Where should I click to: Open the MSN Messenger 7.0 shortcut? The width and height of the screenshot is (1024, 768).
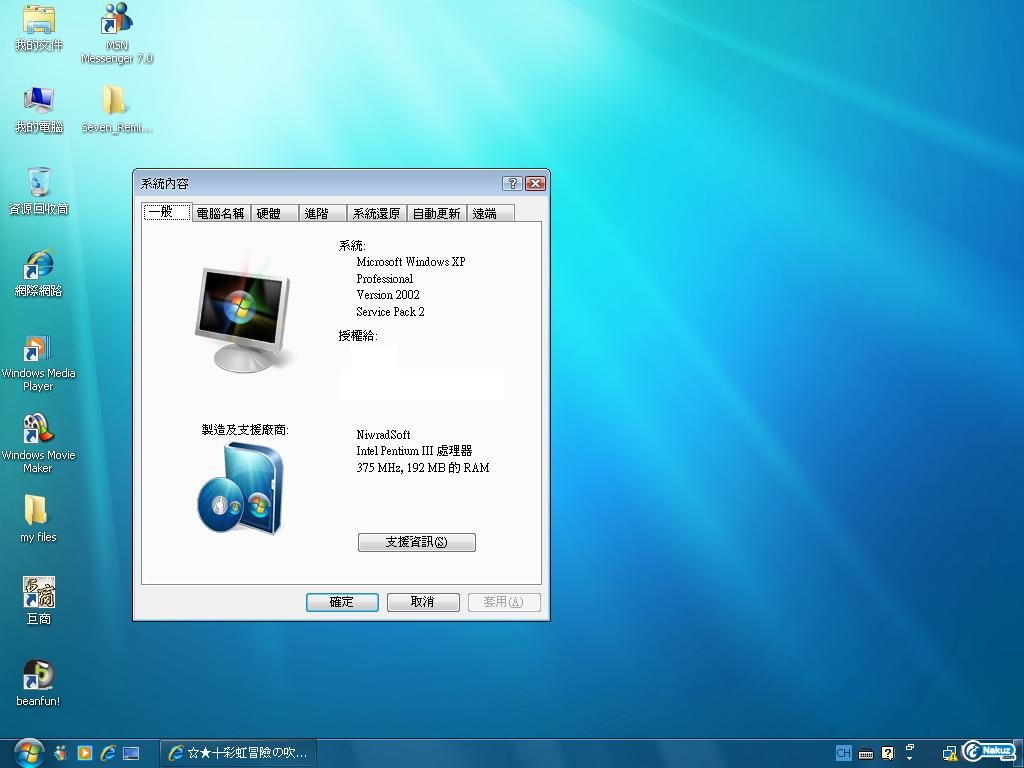117,33
